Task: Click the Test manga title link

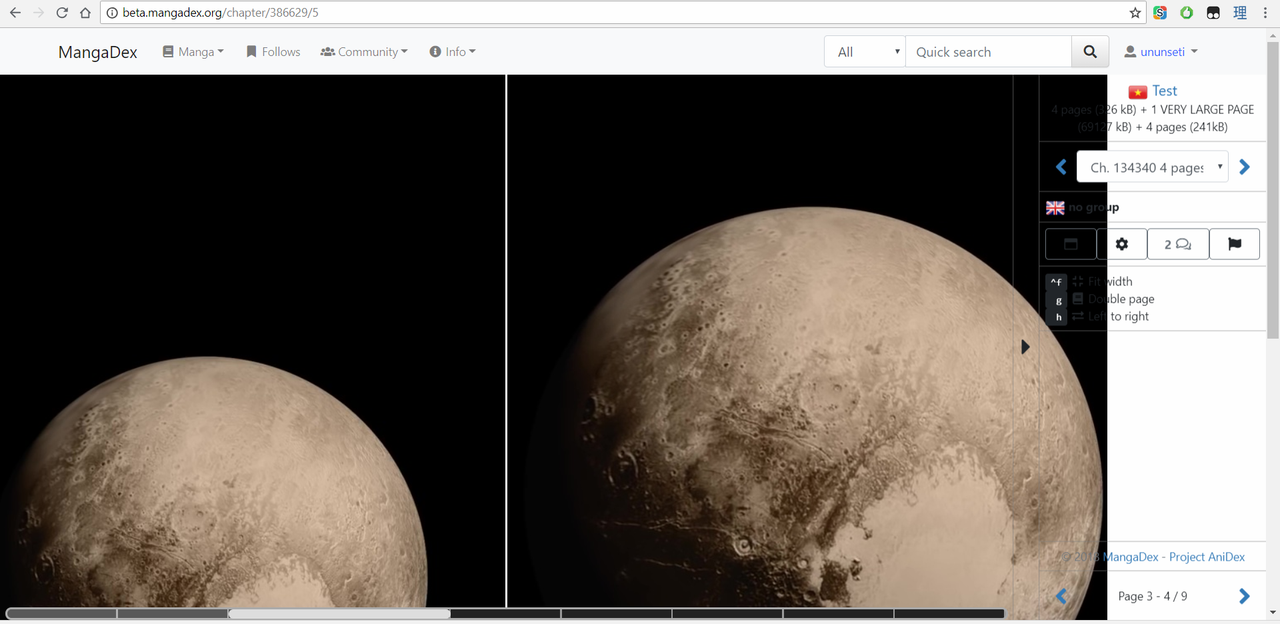Action: [x=1164, y=91]
